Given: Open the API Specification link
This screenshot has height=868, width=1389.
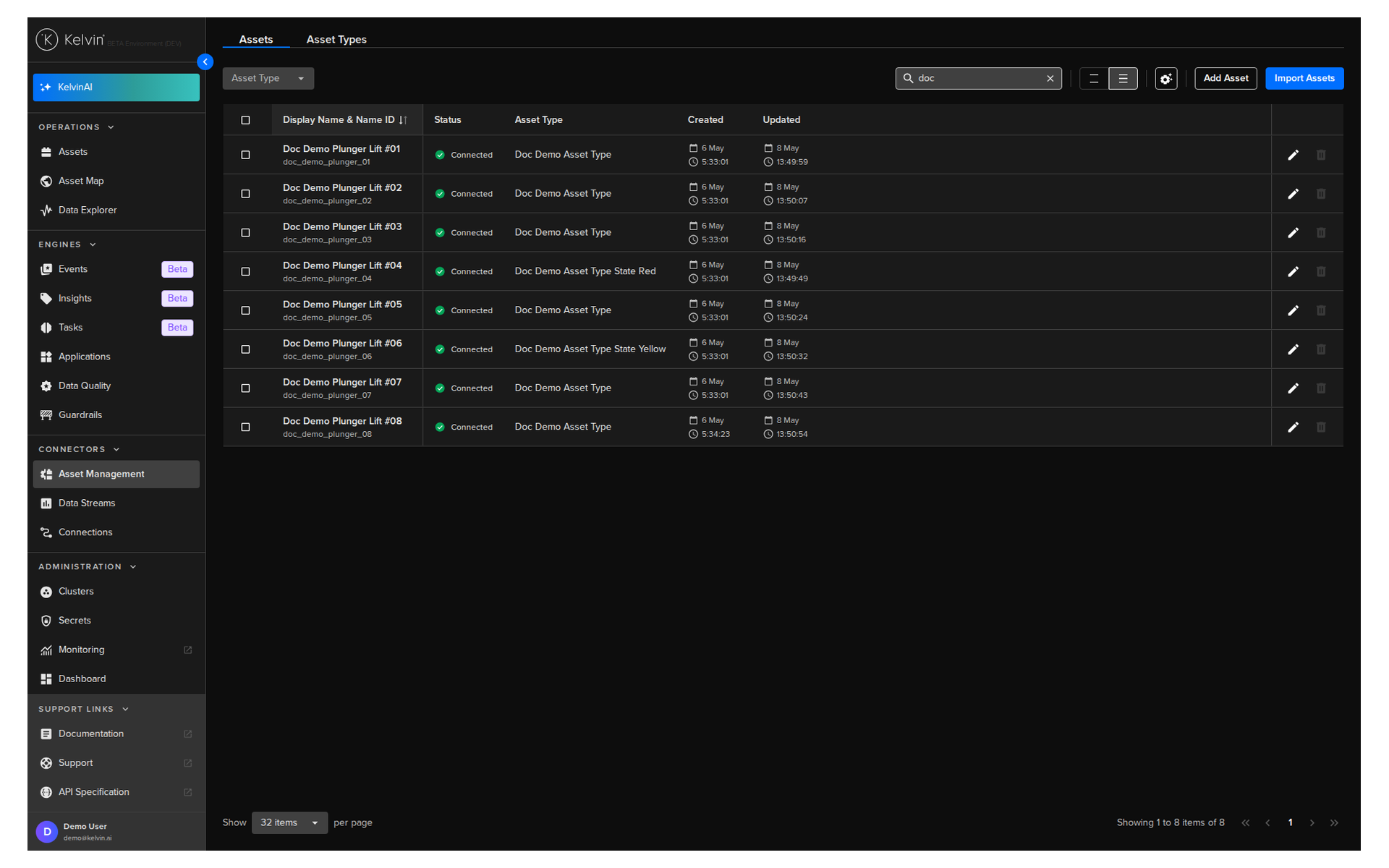Looking at the screenshot, I should click(116, 793).
